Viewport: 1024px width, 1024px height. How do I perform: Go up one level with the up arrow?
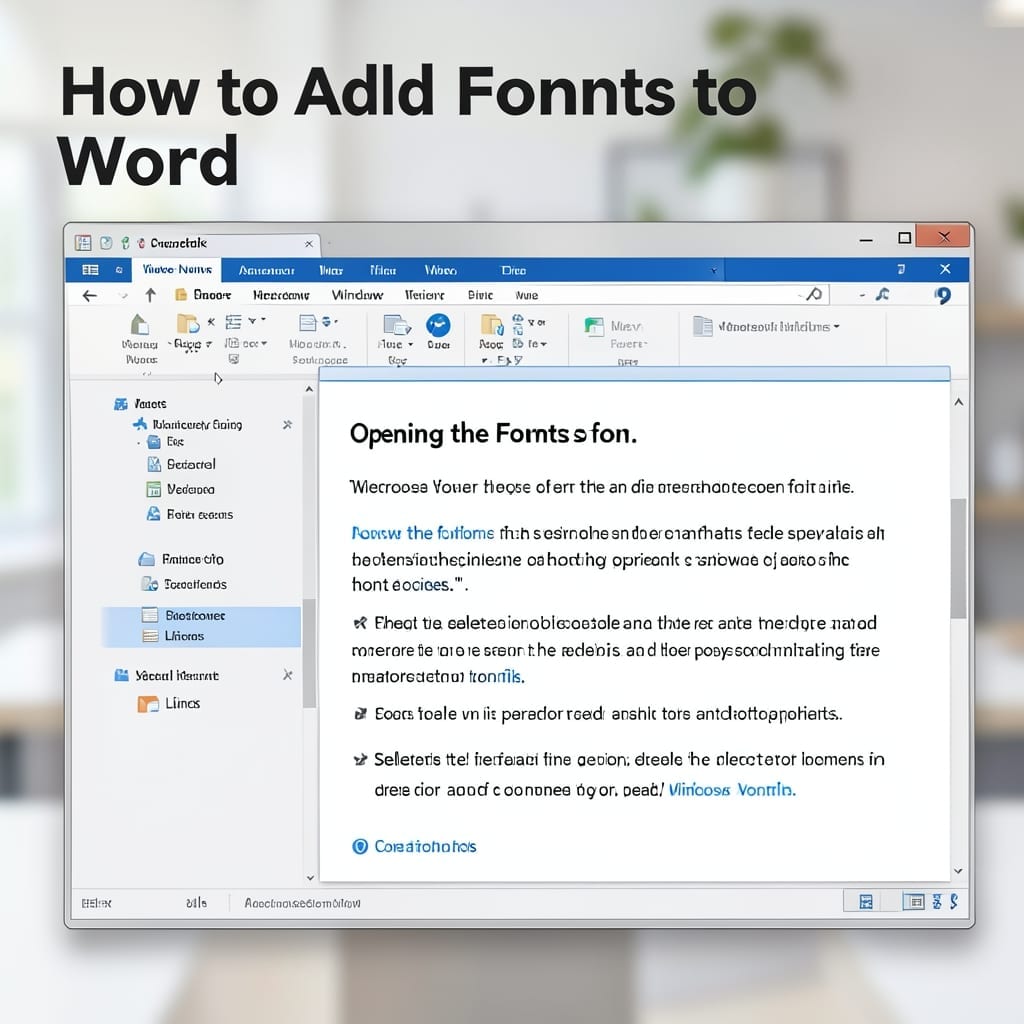[150, 295]
